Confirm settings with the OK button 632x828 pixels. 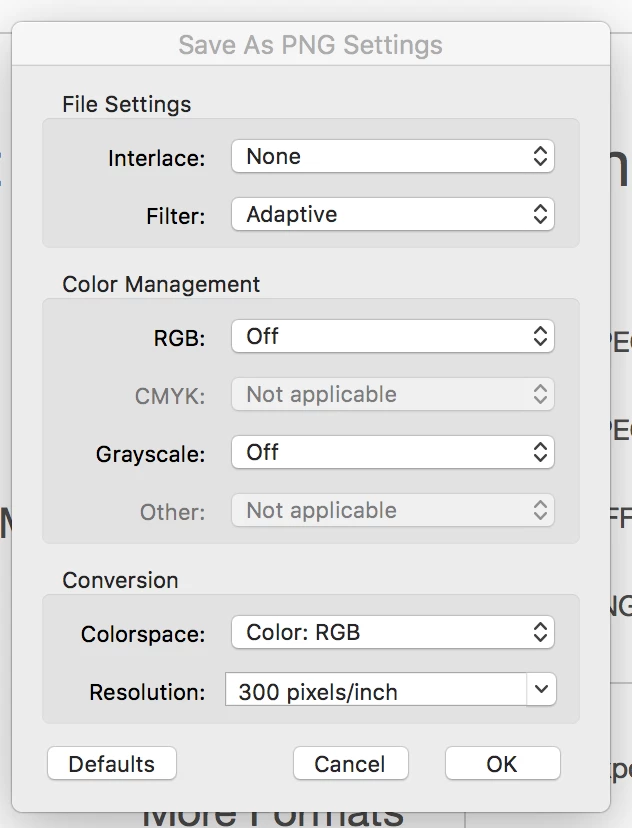coord(502,764)
